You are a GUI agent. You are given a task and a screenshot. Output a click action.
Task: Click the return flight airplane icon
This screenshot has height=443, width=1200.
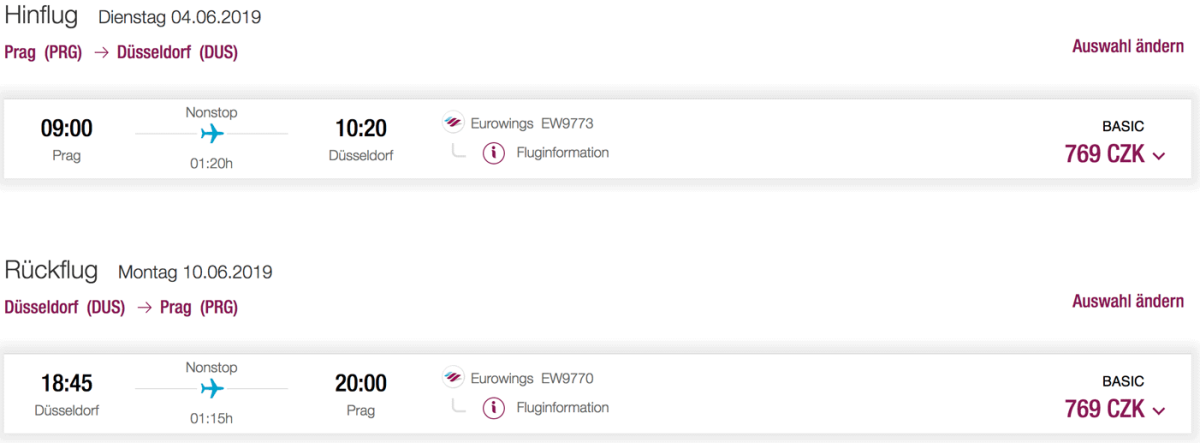[212, 388]
